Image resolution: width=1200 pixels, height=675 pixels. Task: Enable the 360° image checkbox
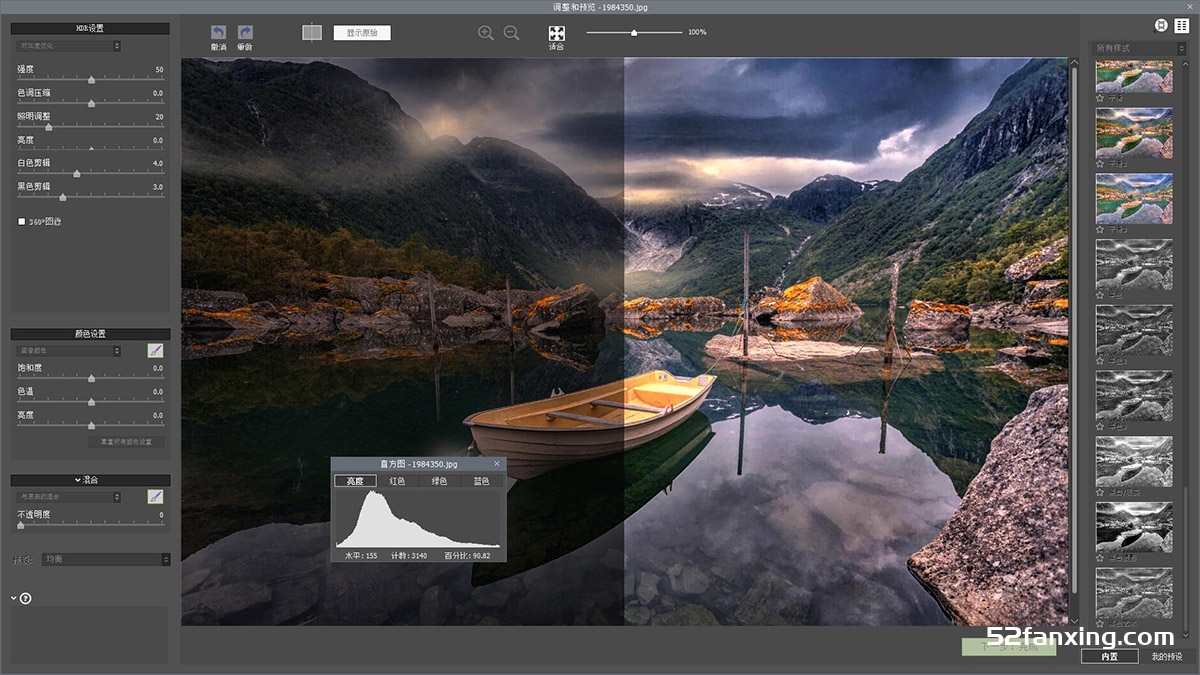click(21, 221)
